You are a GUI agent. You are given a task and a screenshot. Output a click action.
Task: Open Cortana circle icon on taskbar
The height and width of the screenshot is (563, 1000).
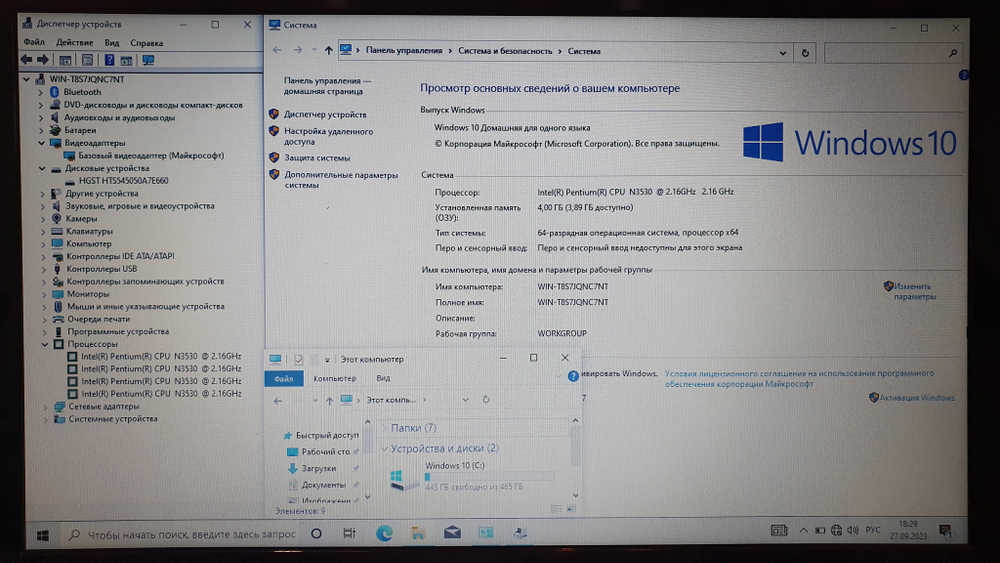point(316,533)
